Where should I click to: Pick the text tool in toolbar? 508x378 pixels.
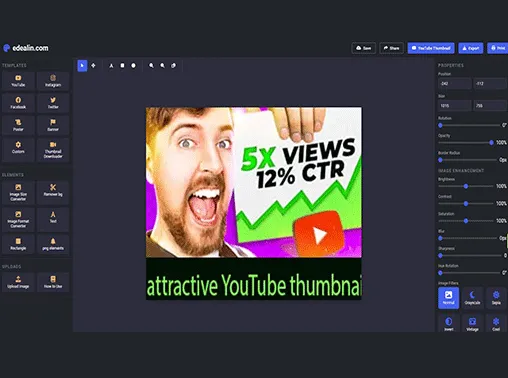pyautogui.click(x=111, y=66)
